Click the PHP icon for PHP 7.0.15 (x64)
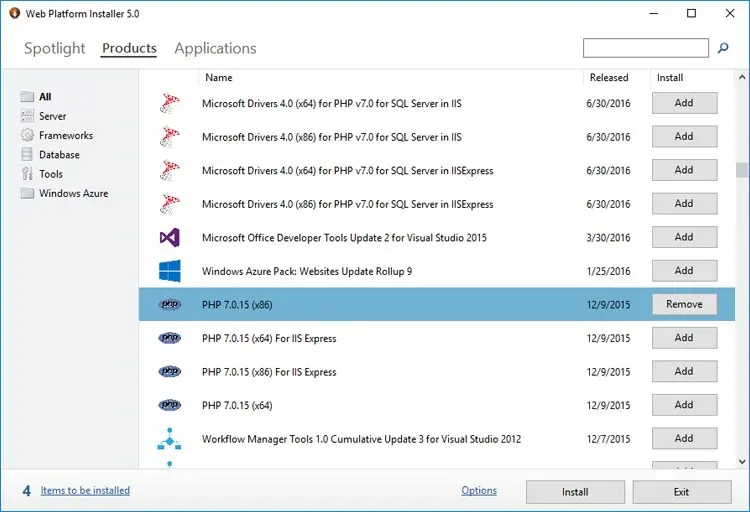Viewport: 750px width, 512px height. 169,405
